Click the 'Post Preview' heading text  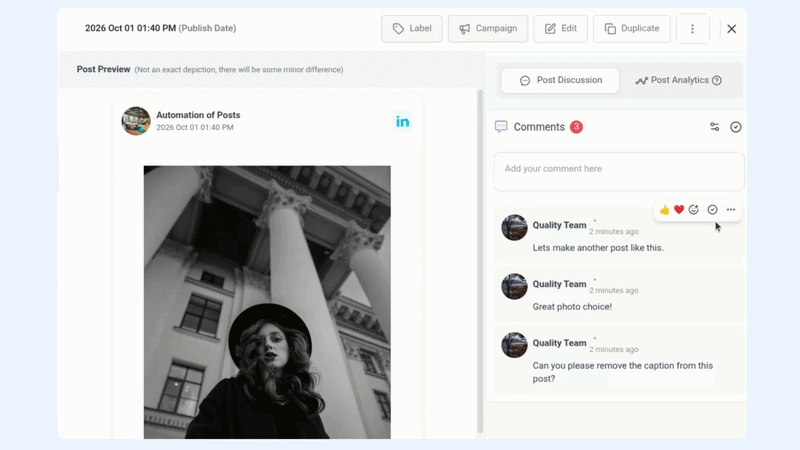click(104, 69)
